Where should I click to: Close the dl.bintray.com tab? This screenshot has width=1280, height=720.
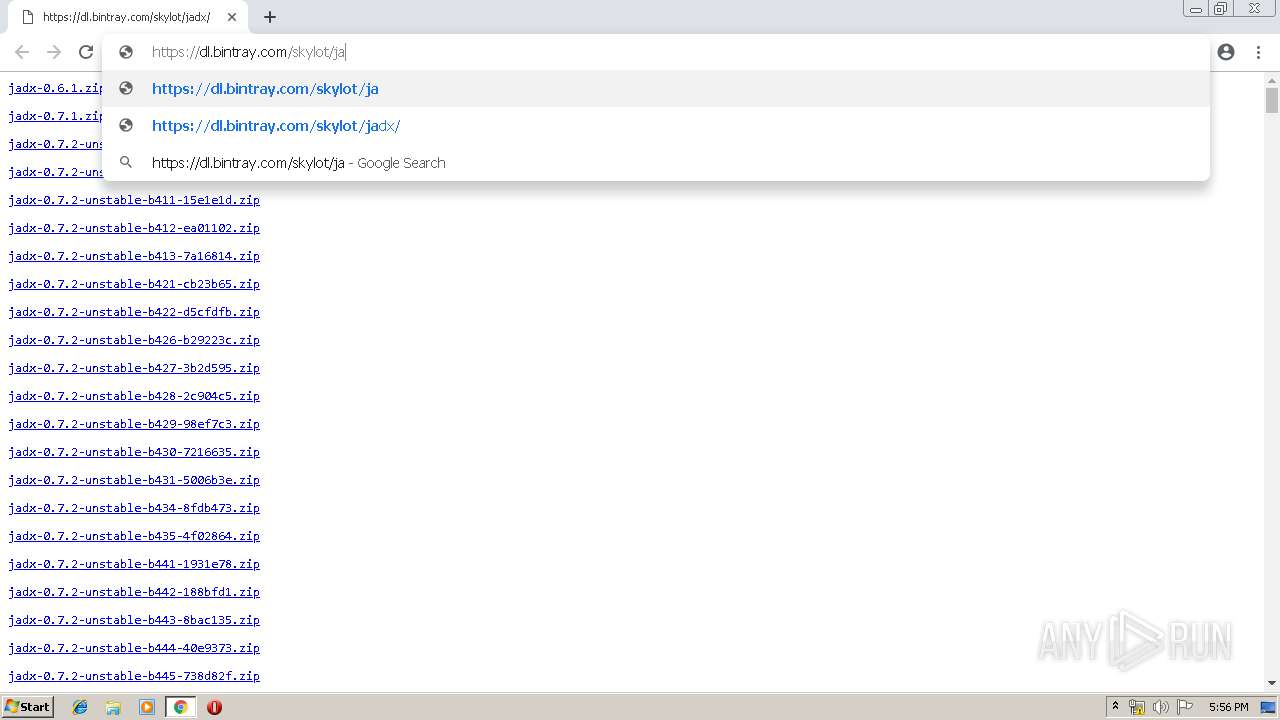[232, 17]
